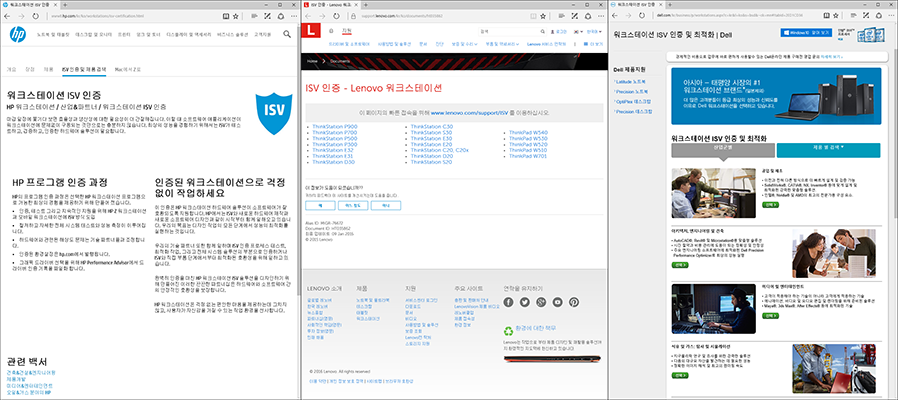Click Home breadcrumb on Lenovo page
Screen dimensions: 898x400
coord(313,60)
